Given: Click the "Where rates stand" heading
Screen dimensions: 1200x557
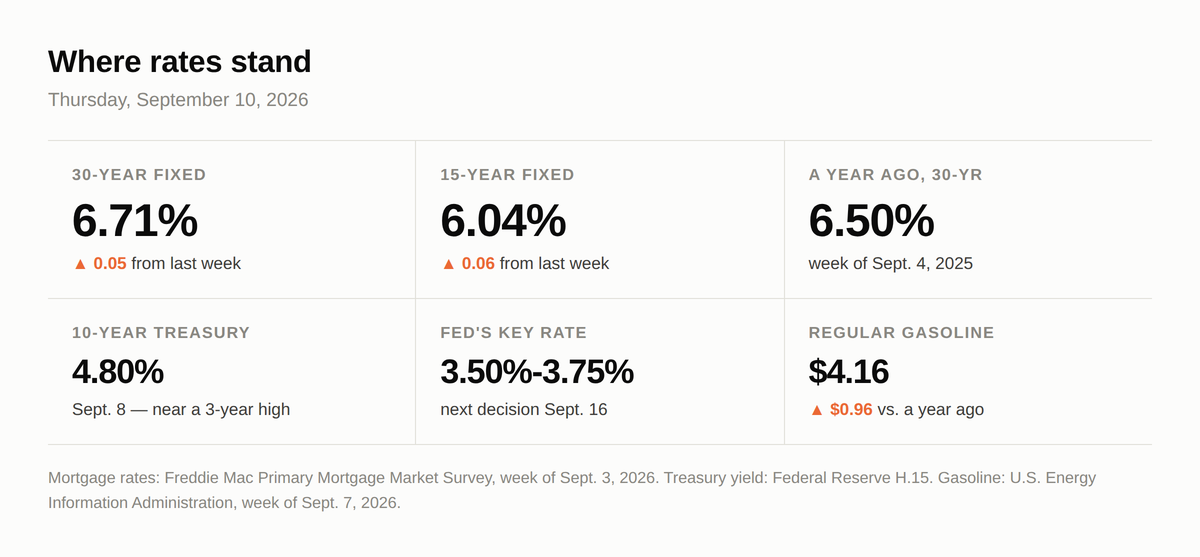Looking at the screenshot, I should [180, 62].
